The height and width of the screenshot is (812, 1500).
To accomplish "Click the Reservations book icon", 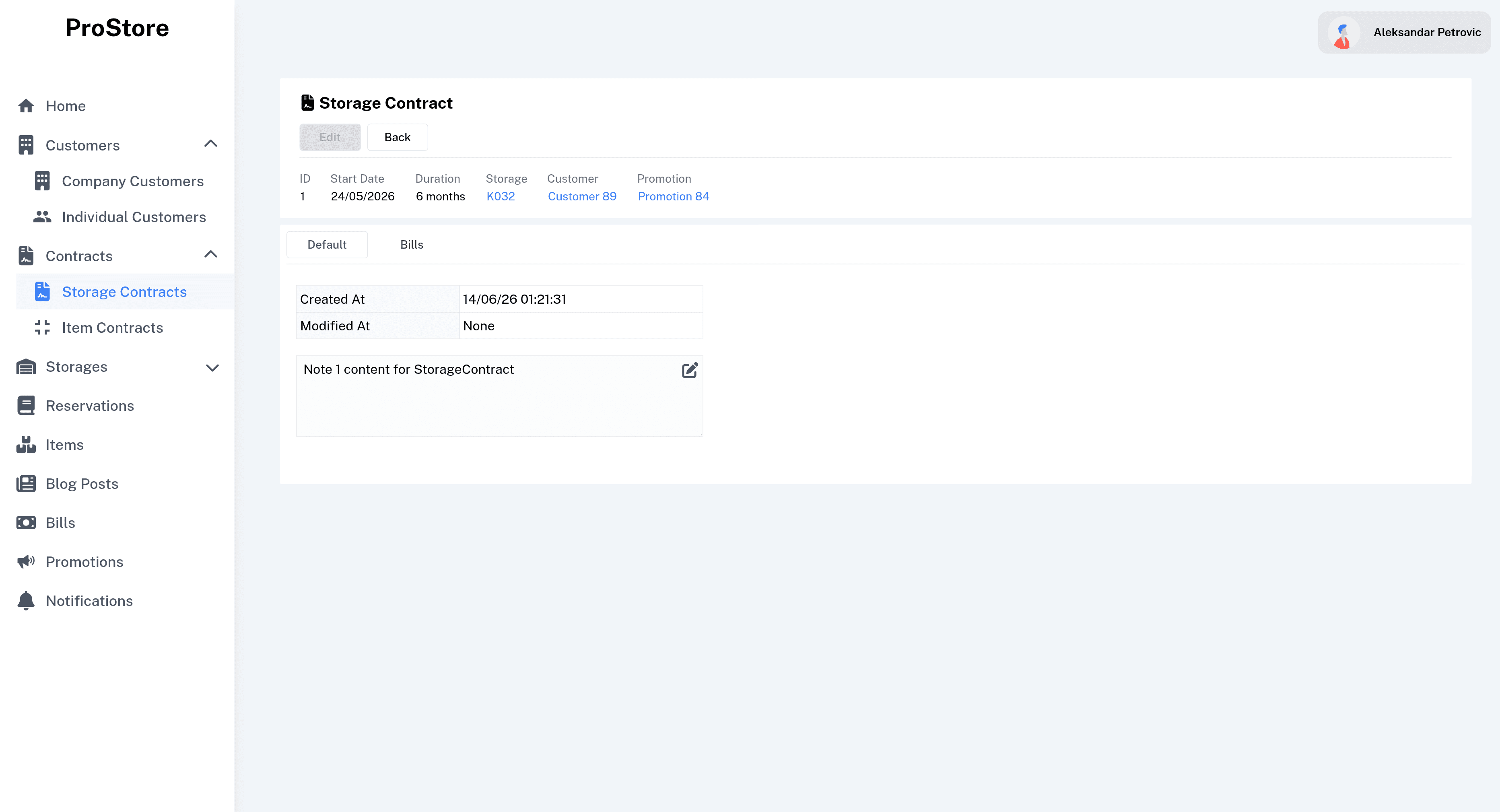I will coord(26,406).
